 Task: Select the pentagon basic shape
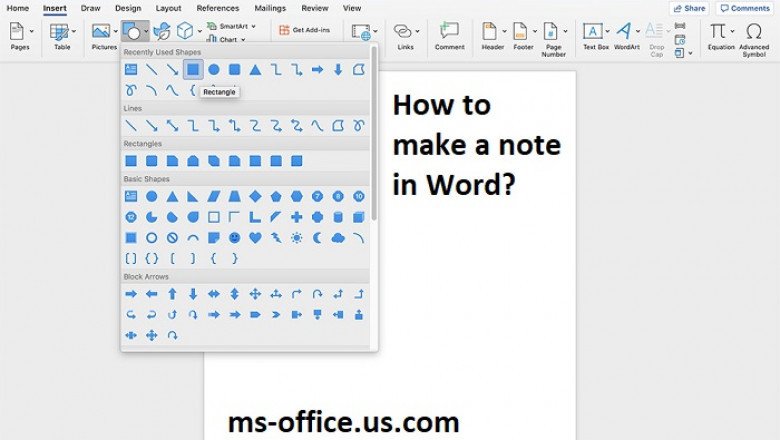[x=276, y=196]
